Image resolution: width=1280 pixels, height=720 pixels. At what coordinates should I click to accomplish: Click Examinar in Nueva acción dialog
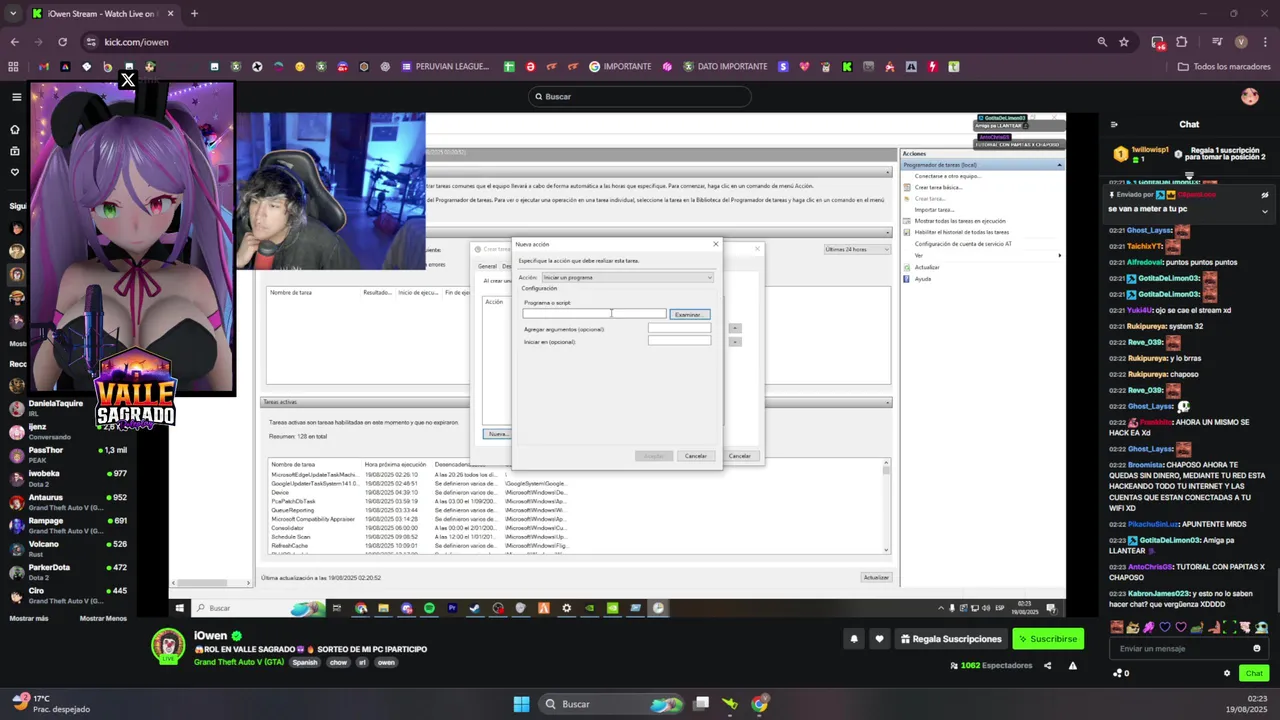coord(689,314)
